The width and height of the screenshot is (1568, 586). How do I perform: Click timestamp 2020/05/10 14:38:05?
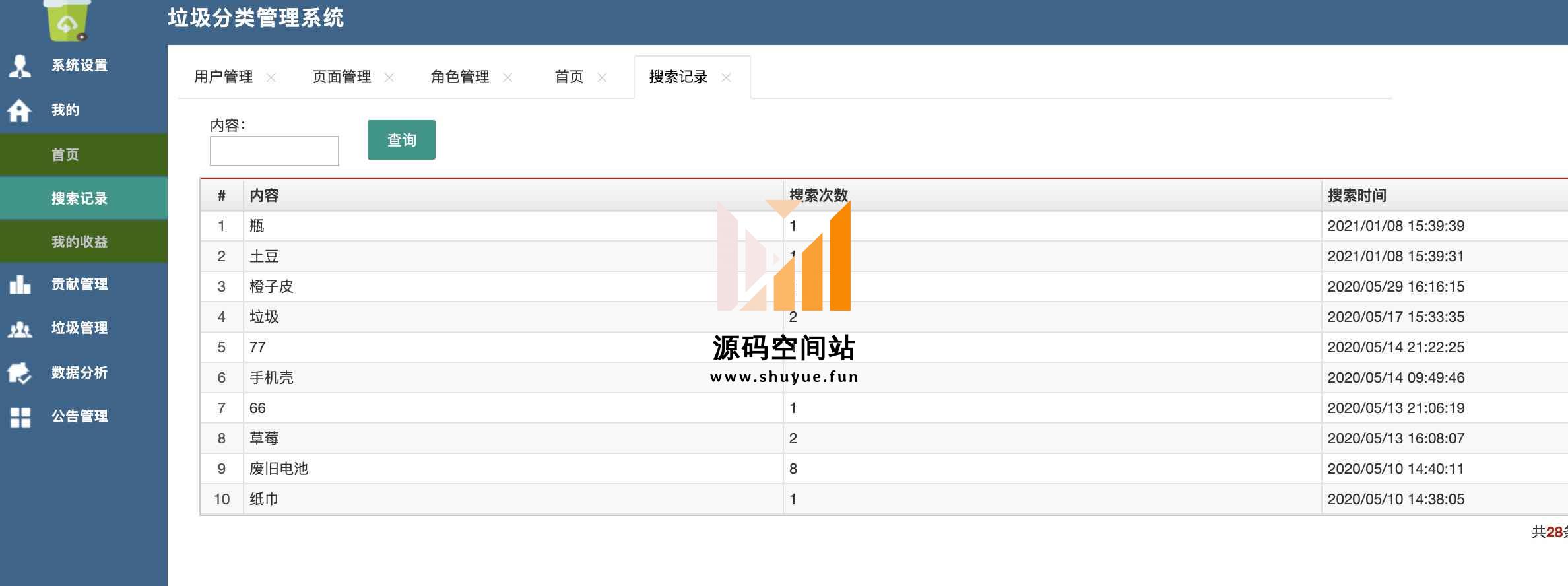(1396, 500)
